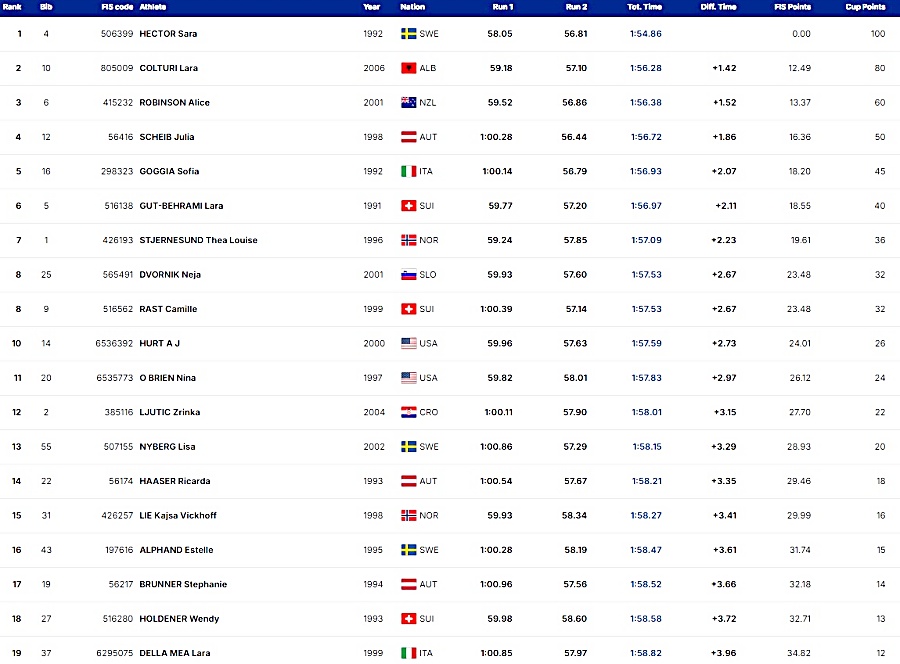The image size is (900, 664).
Task: Click the New Zealand flag for ROBINSON Alice
Action: (409, 103)
